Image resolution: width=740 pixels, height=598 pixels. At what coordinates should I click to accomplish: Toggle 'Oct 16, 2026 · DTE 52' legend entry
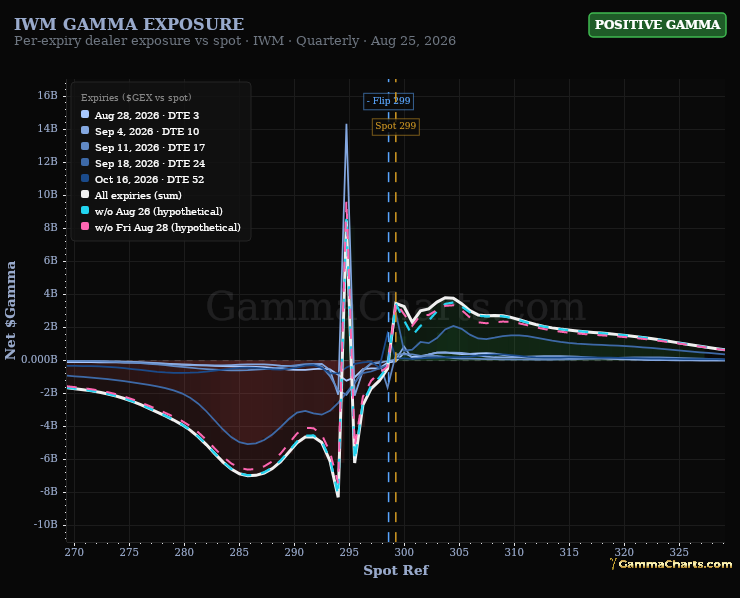coord(143,179)
